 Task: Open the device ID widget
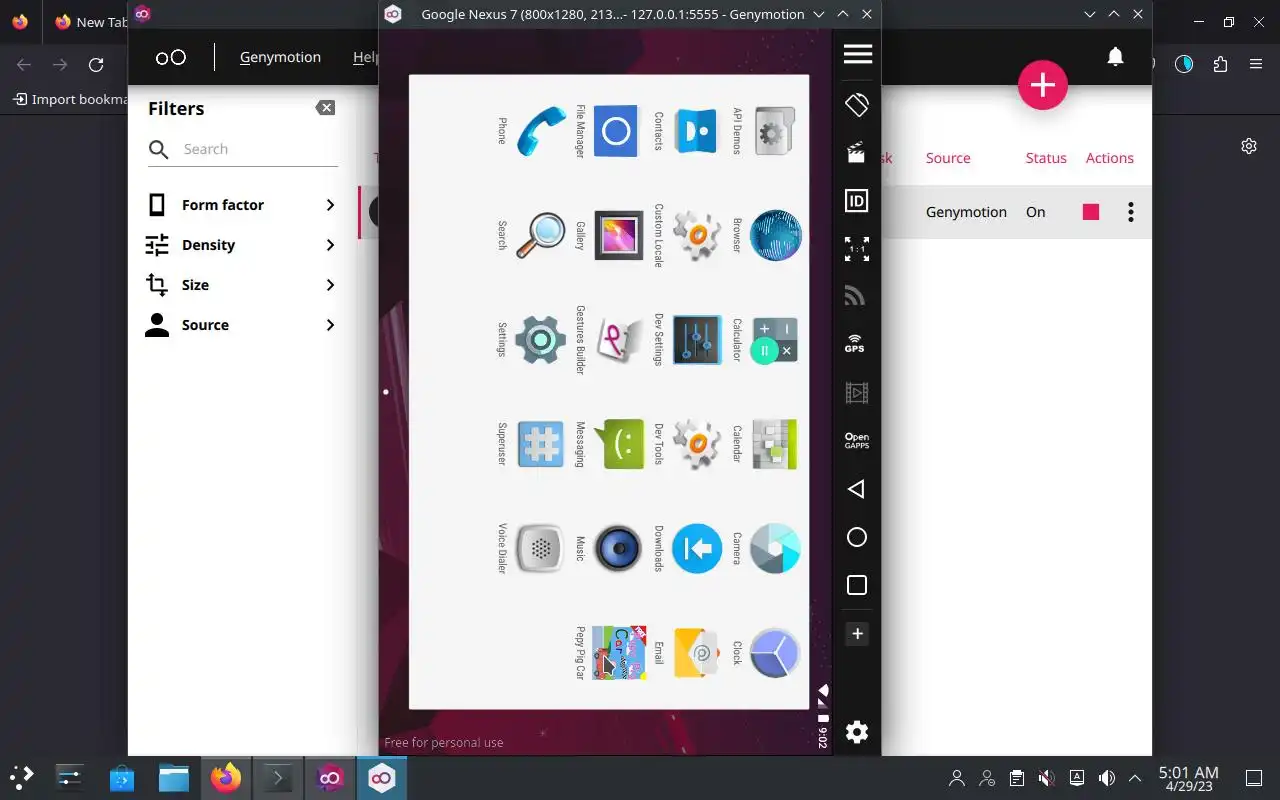857,201
